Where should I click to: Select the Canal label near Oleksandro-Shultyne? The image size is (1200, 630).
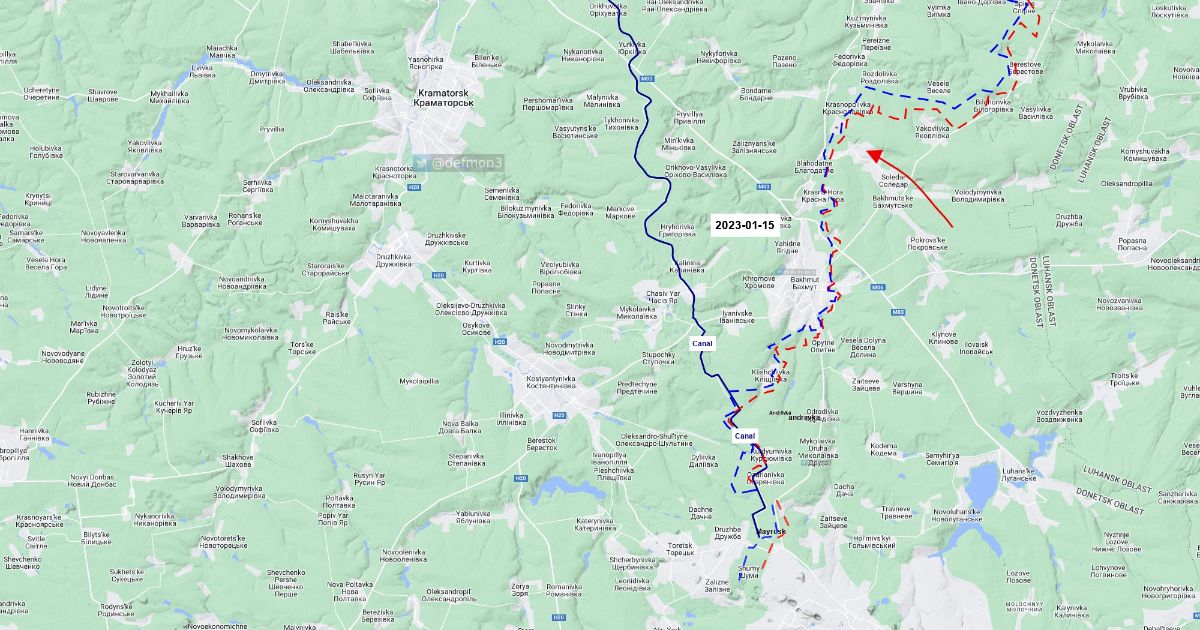[x=745, y=436]
